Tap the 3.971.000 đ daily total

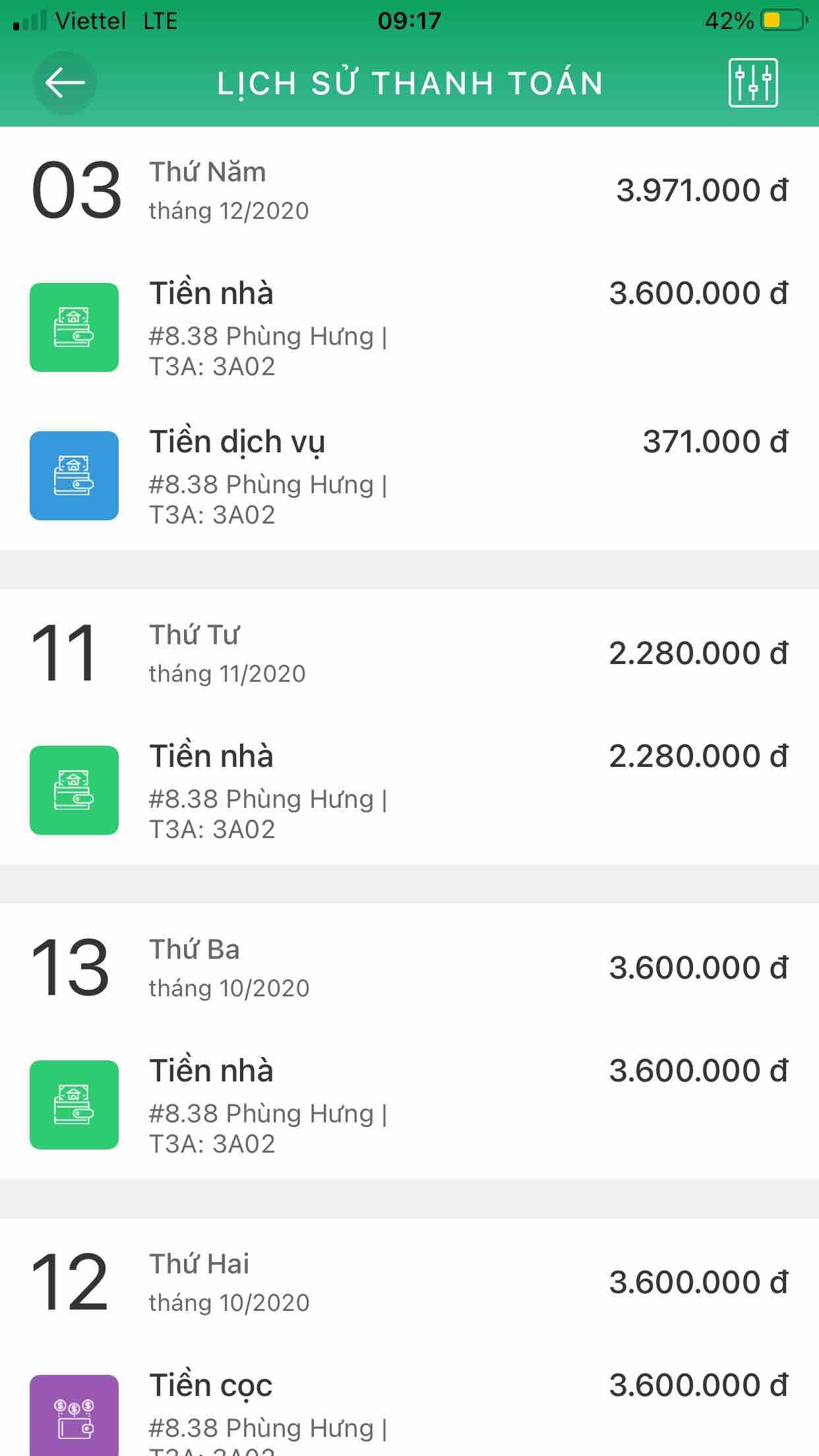702,191
